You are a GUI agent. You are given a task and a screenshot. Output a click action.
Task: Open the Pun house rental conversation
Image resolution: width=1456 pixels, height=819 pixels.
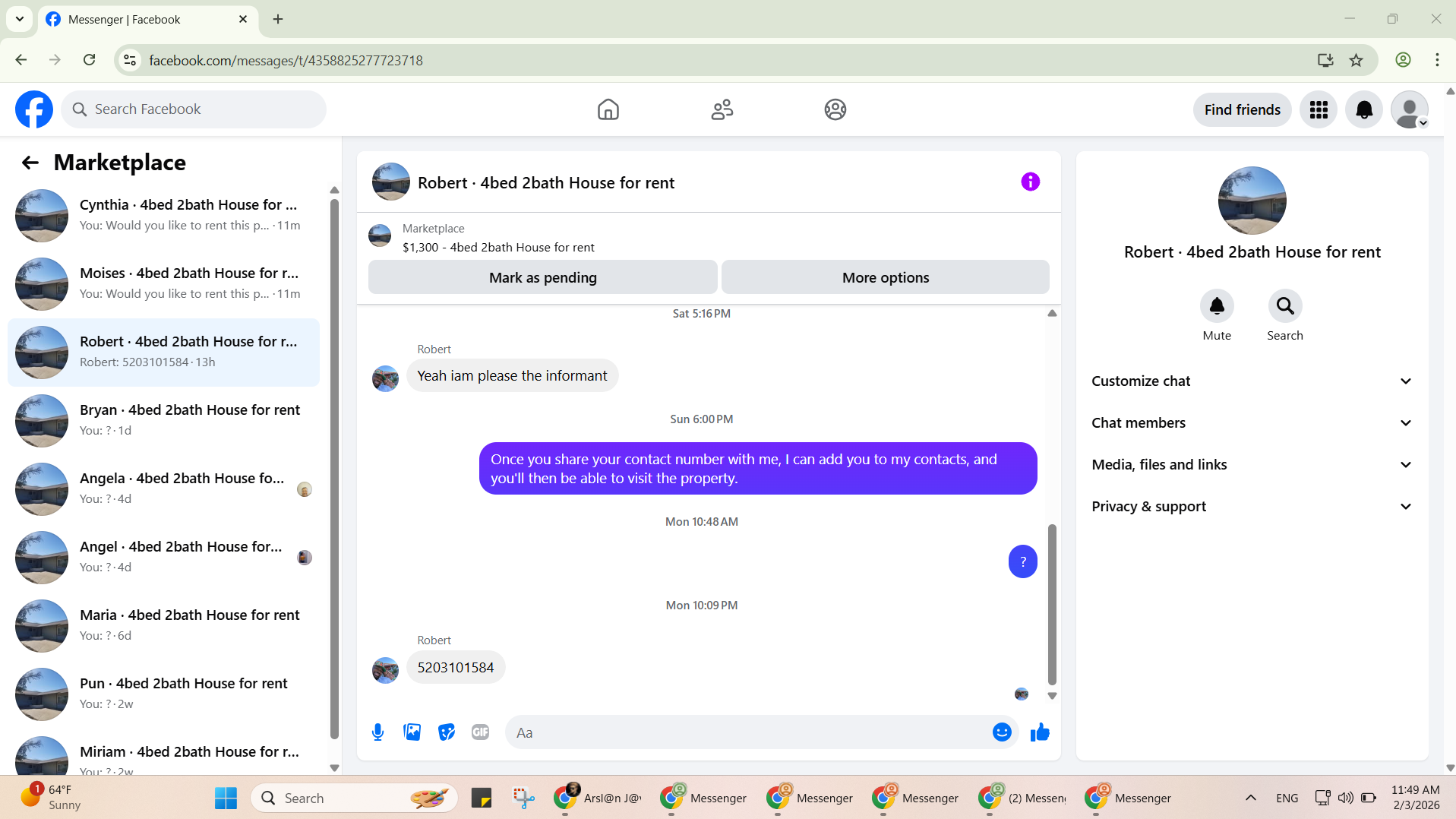(x=163, y=694)
